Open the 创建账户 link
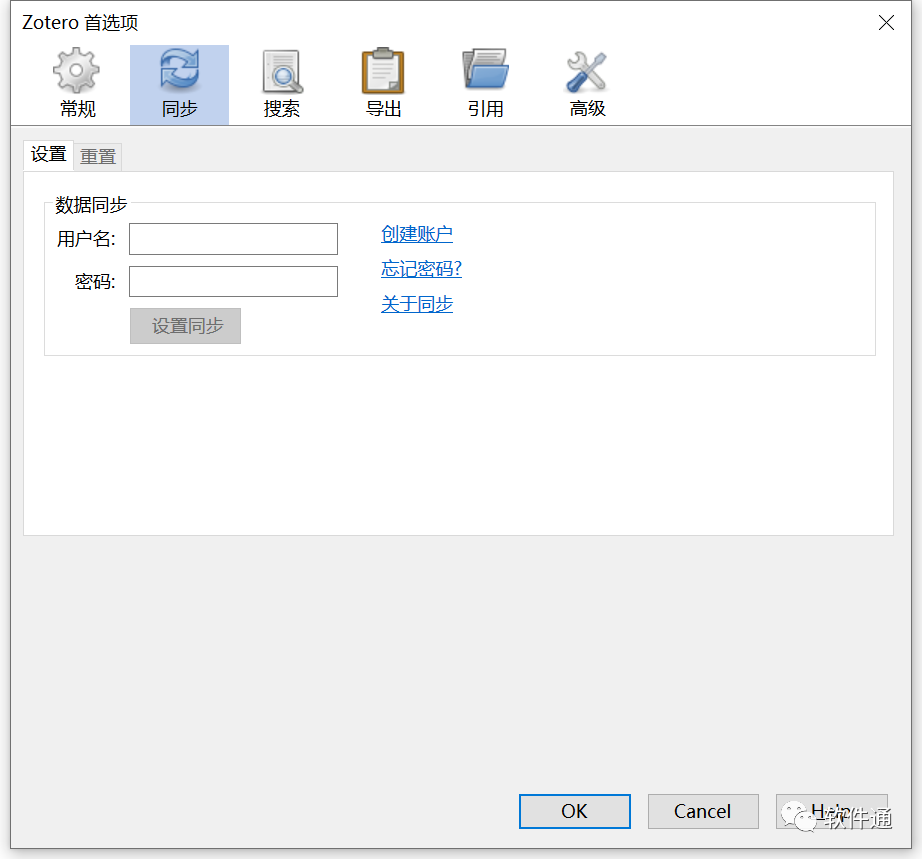Screen dimensions: 922x859 [x=417, y=234]
